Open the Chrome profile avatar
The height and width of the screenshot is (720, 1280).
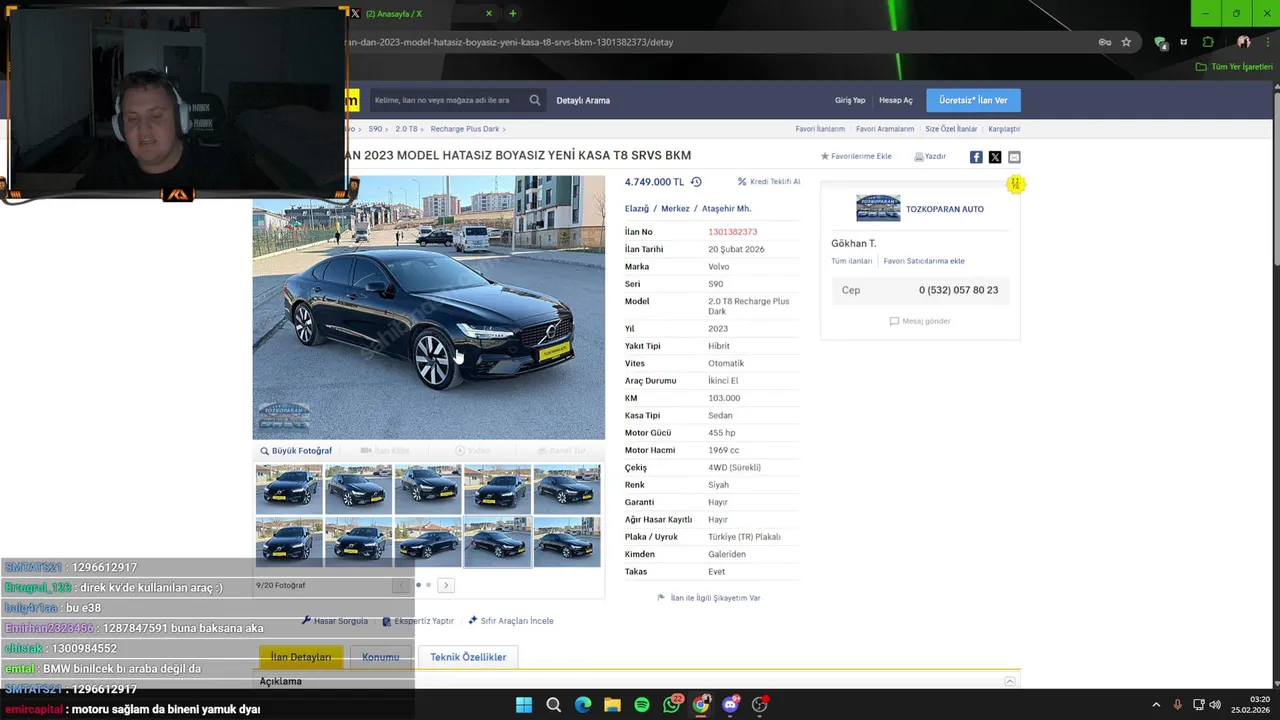(x=1244, y=42)
